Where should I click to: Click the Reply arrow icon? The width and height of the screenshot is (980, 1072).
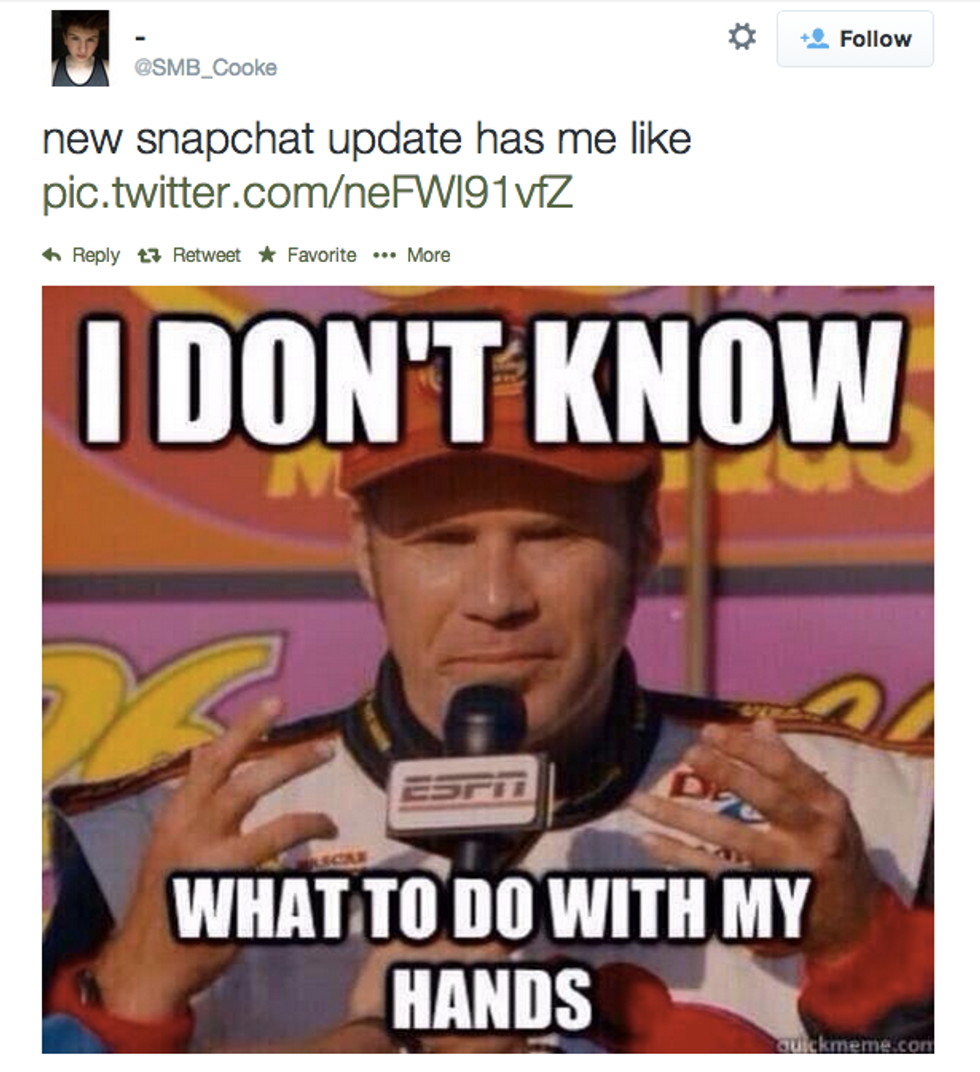click(x=51, y=255)
